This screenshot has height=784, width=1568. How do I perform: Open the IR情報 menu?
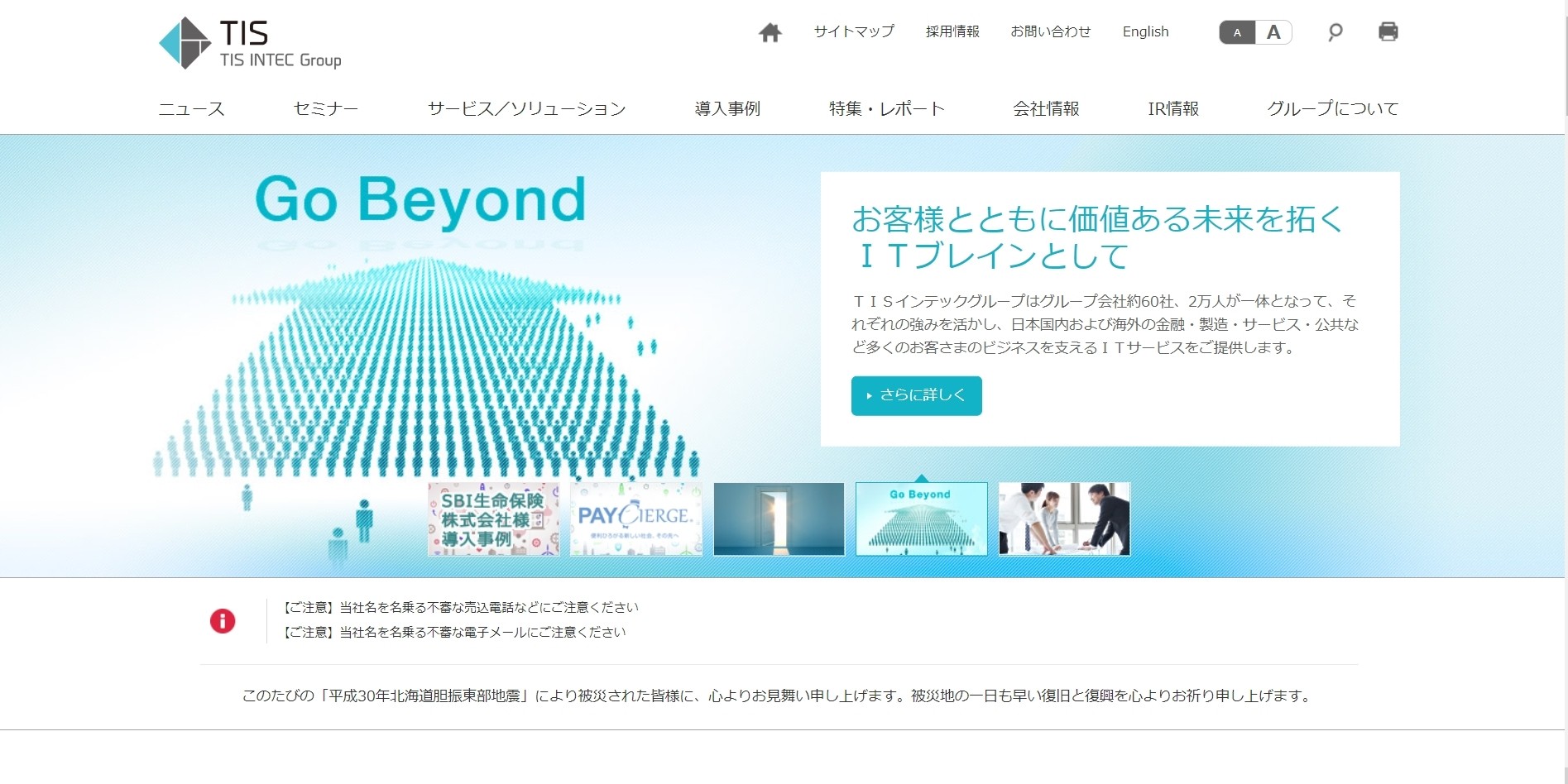coord(1173,108)
